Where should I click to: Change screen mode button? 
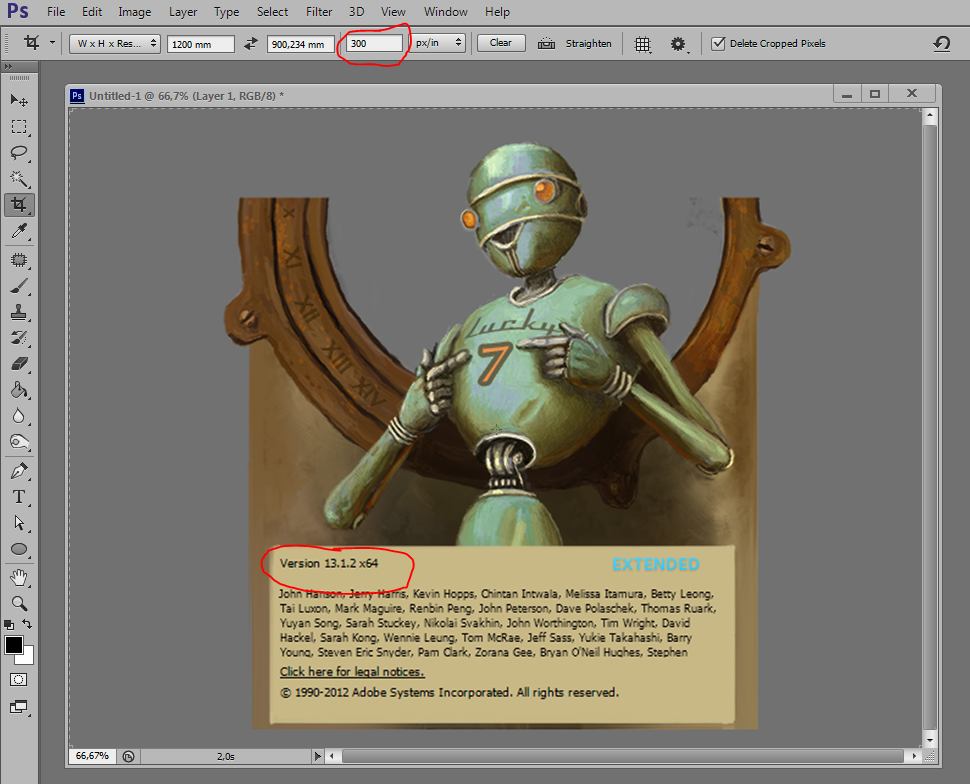[19, 707]
